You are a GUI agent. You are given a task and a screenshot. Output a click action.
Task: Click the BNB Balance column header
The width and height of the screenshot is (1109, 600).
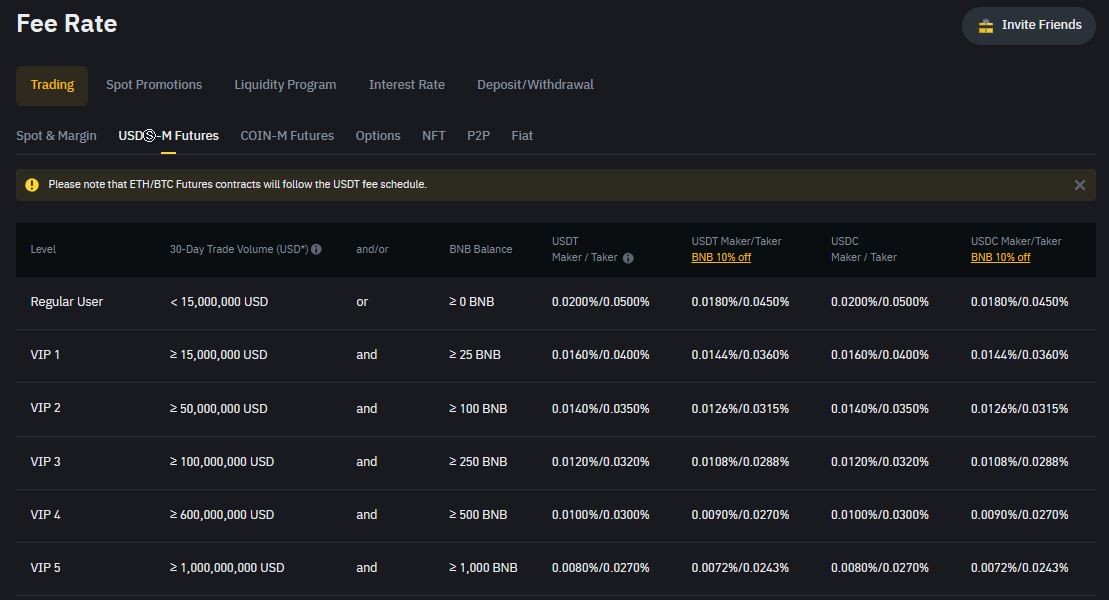480,250
